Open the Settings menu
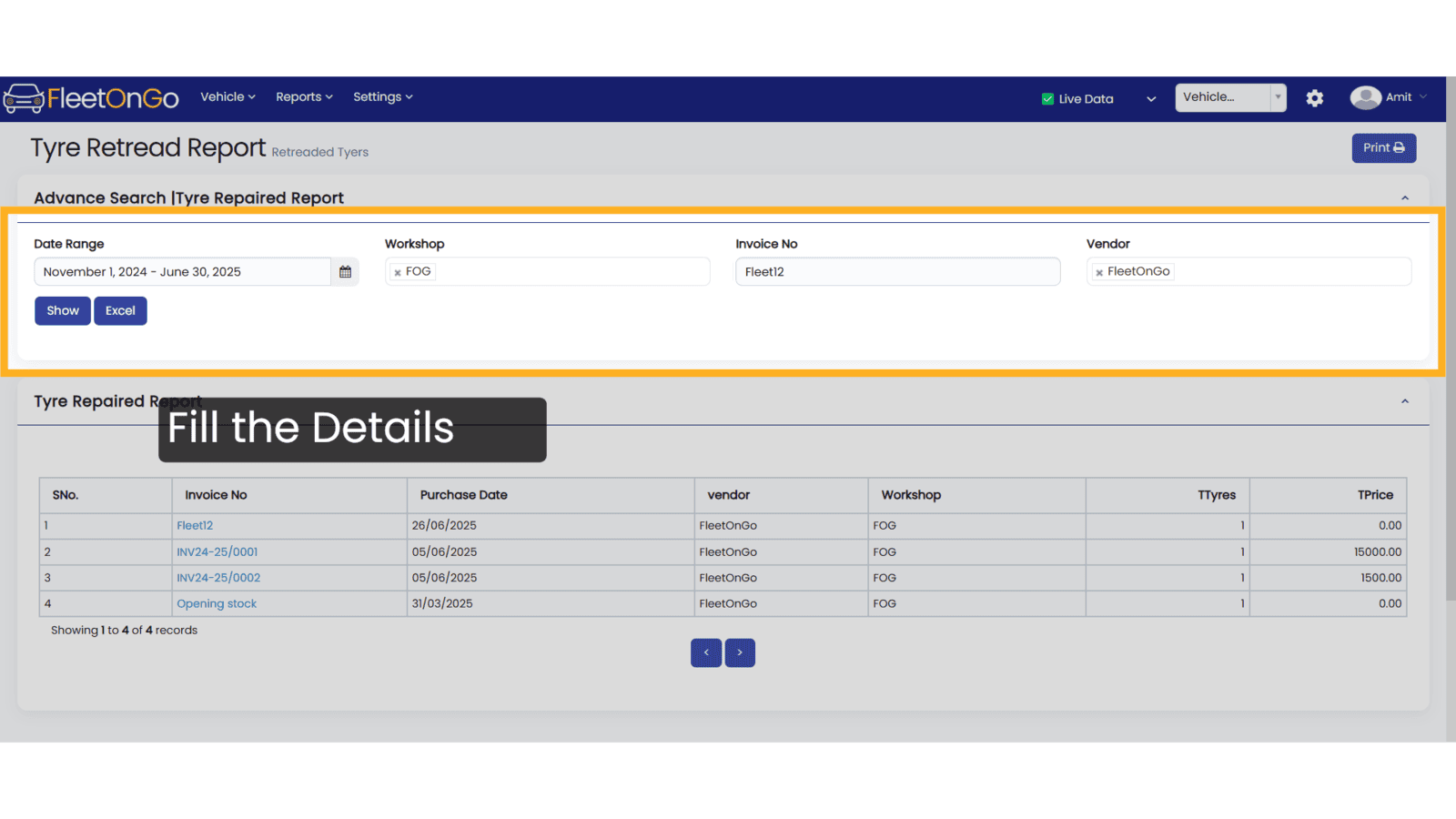This screenshot has width=1456, height=819. coord(382,97)
